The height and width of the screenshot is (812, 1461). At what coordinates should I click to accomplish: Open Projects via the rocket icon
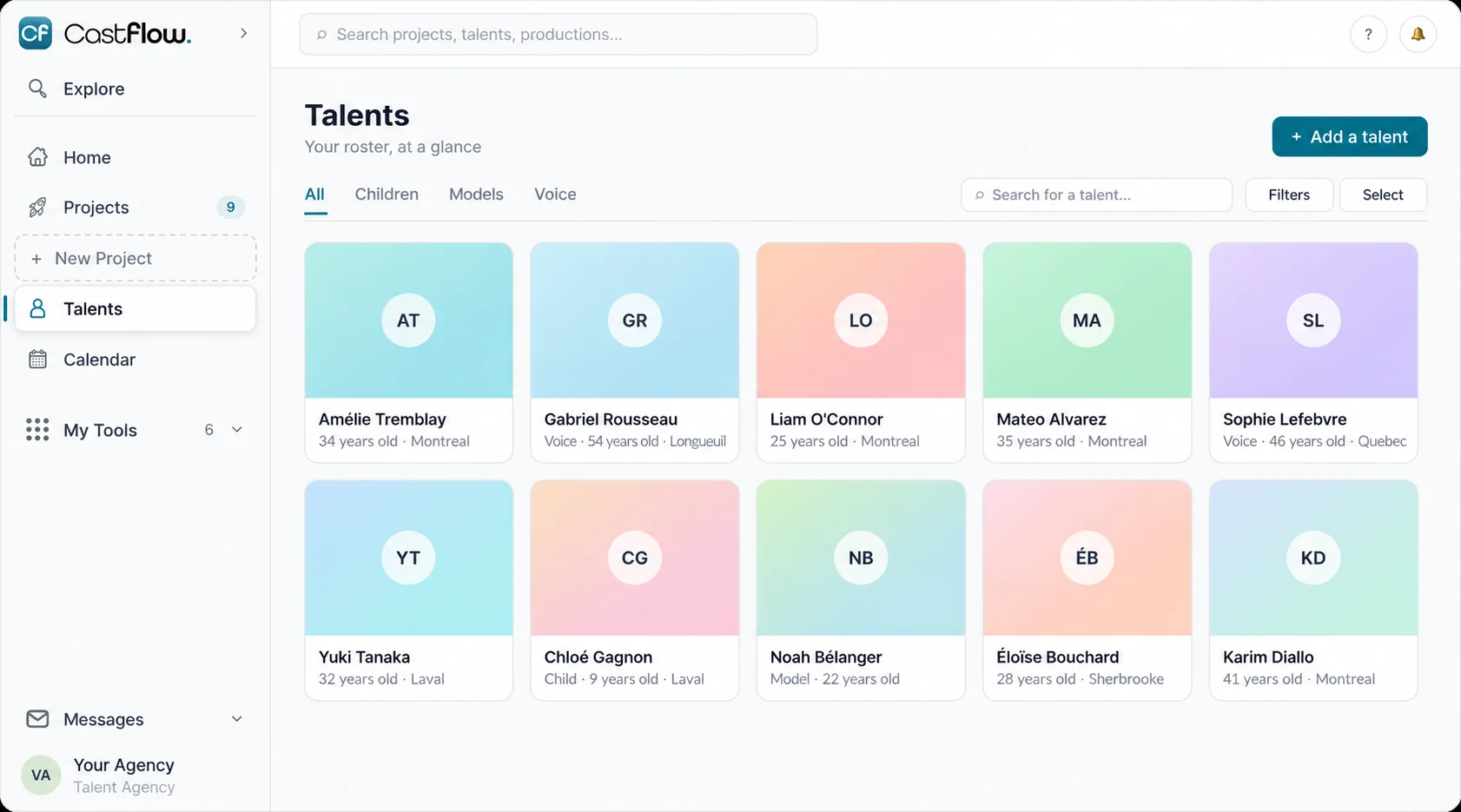click(37, 208)
